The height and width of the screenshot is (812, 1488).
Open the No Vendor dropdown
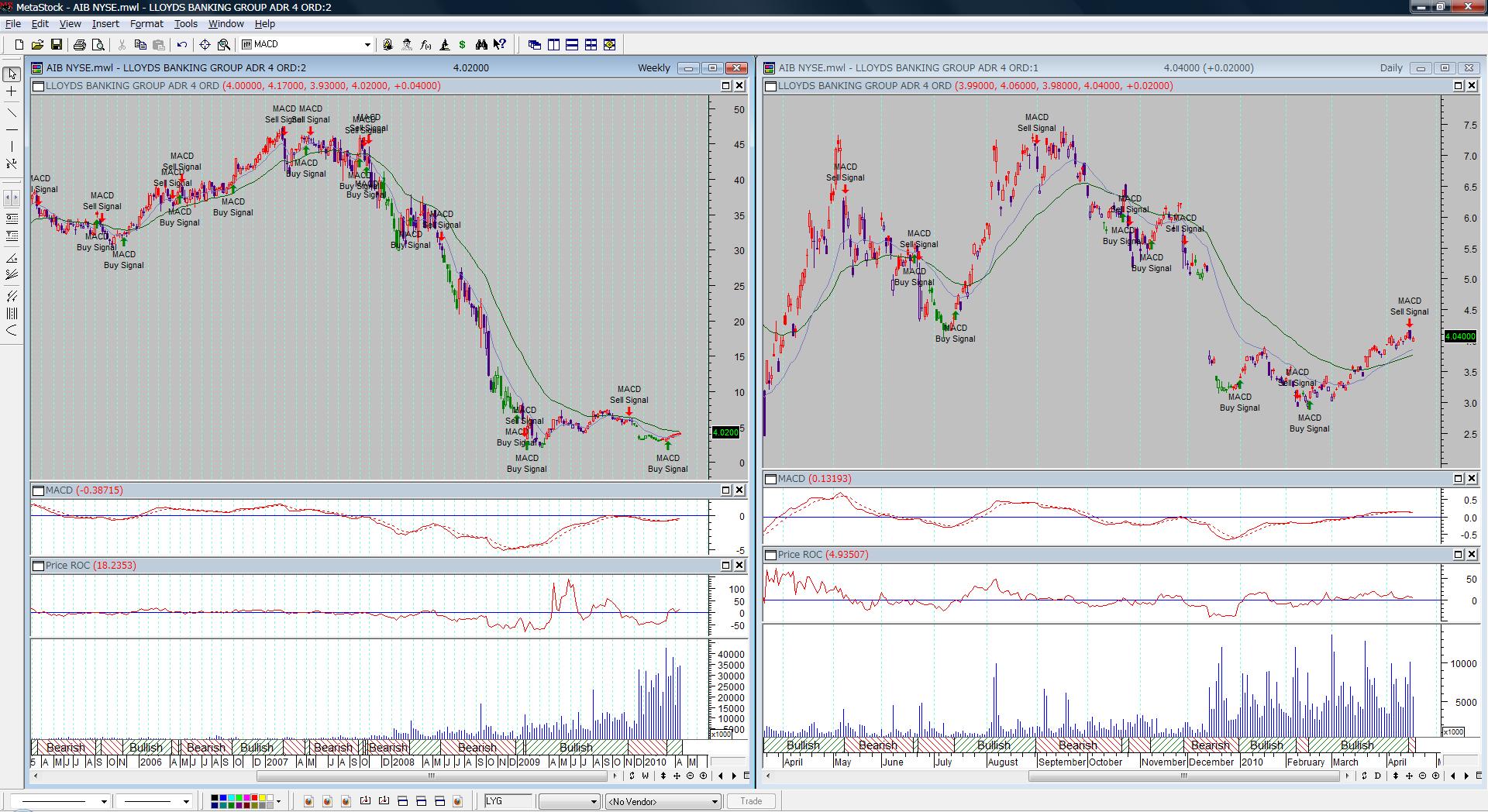tap(715, 802)
